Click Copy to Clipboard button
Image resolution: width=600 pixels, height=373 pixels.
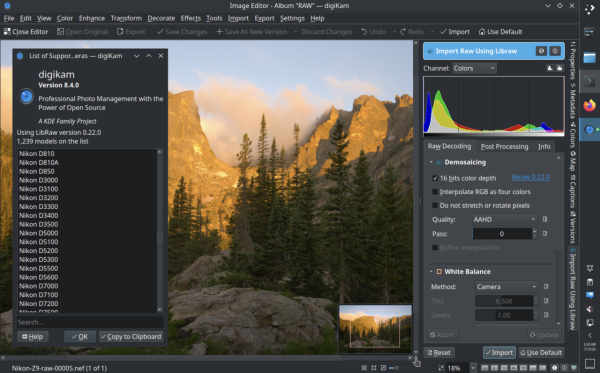click(x=131, y=337)
